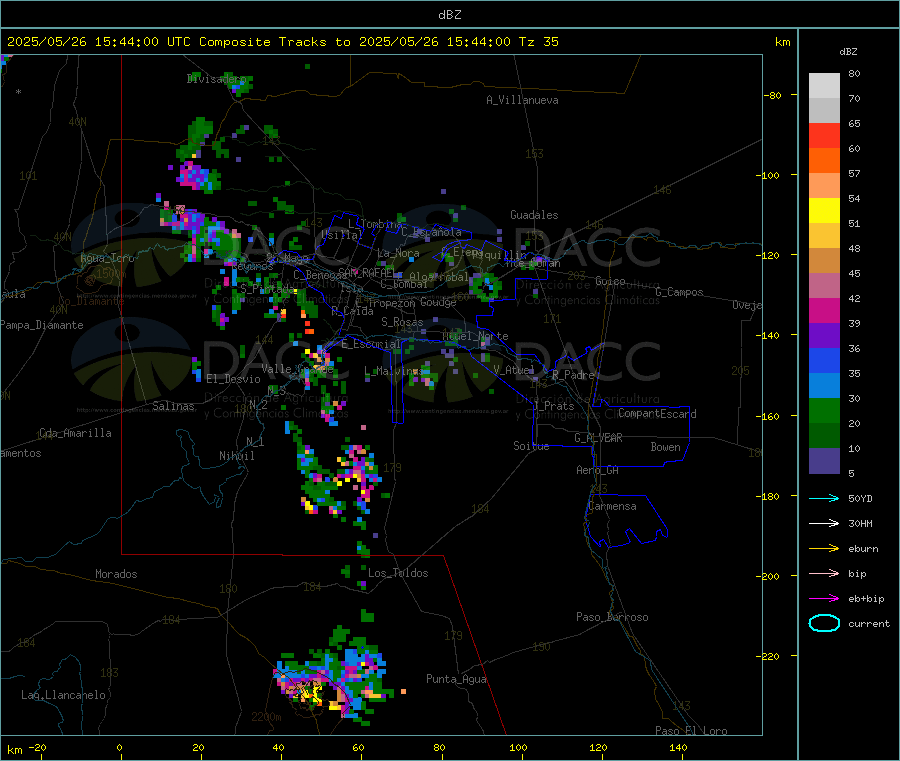
Task: Click the Guadales map label
Action: point(534,215)
